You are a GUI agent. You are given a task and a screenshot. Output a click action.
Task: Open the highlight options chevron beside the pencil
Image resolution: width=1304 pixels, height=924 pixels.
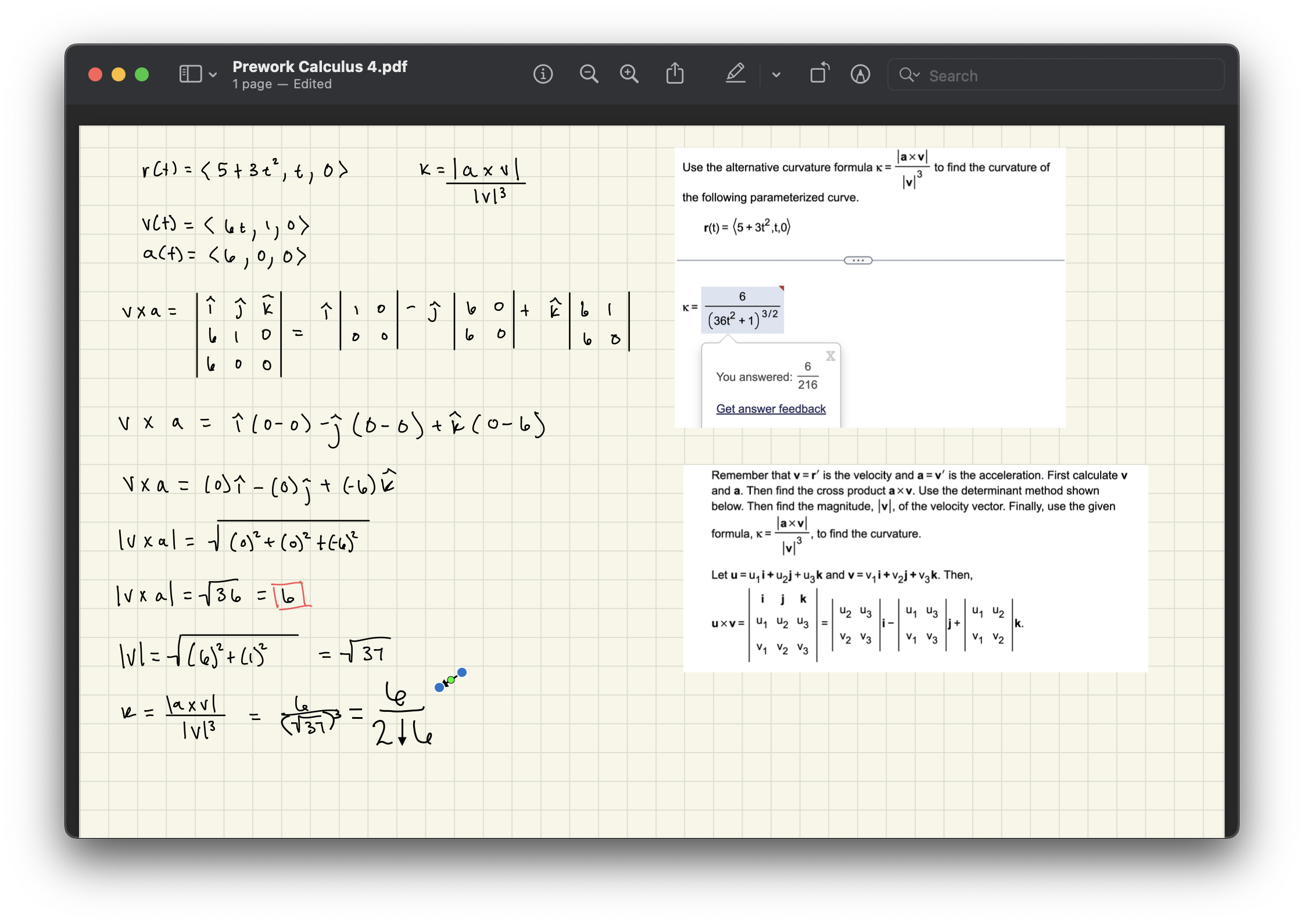[x=776, y=74]
